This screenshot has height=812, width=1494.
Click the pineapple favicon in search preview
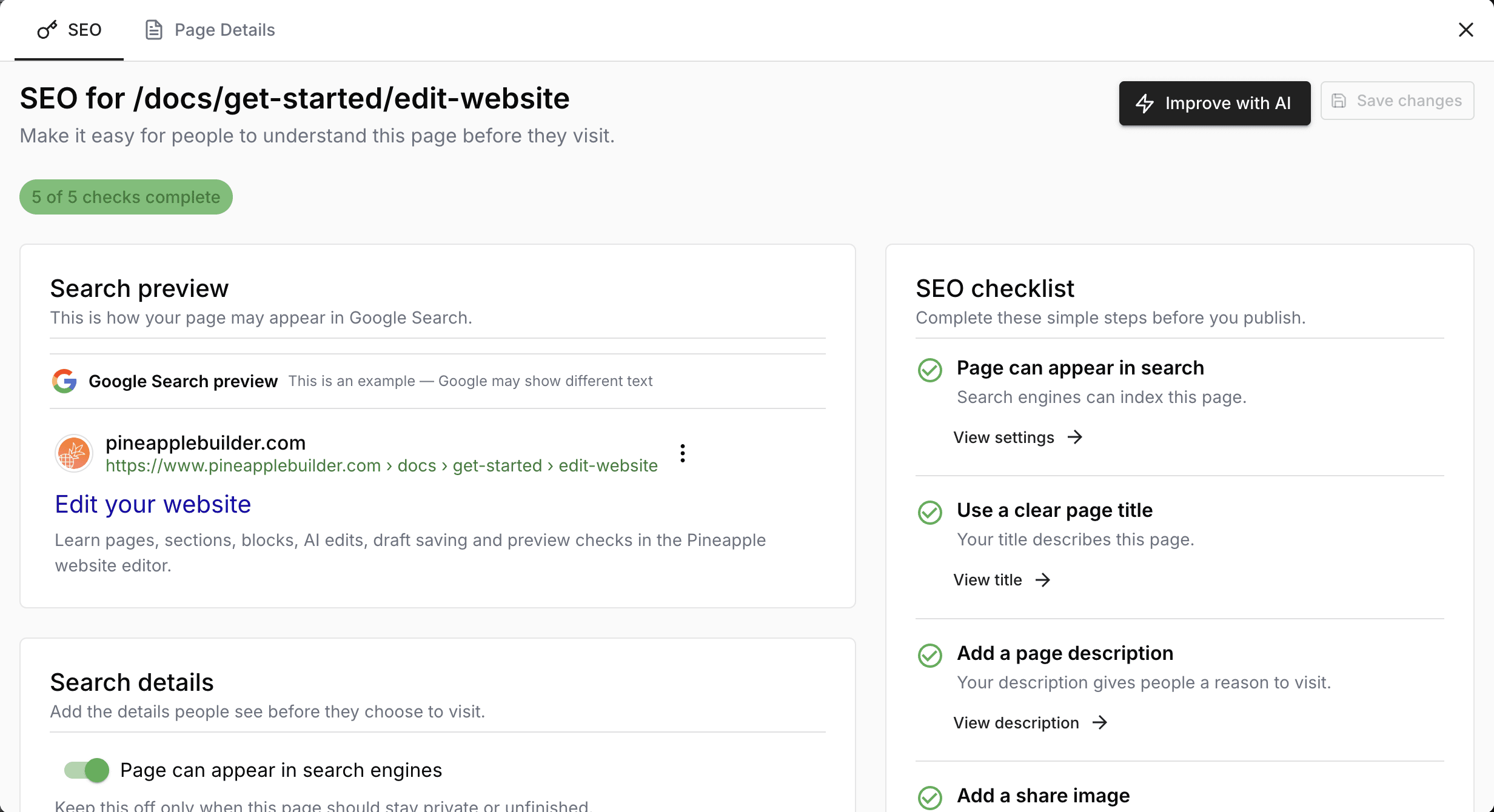(x=74, y=453)
